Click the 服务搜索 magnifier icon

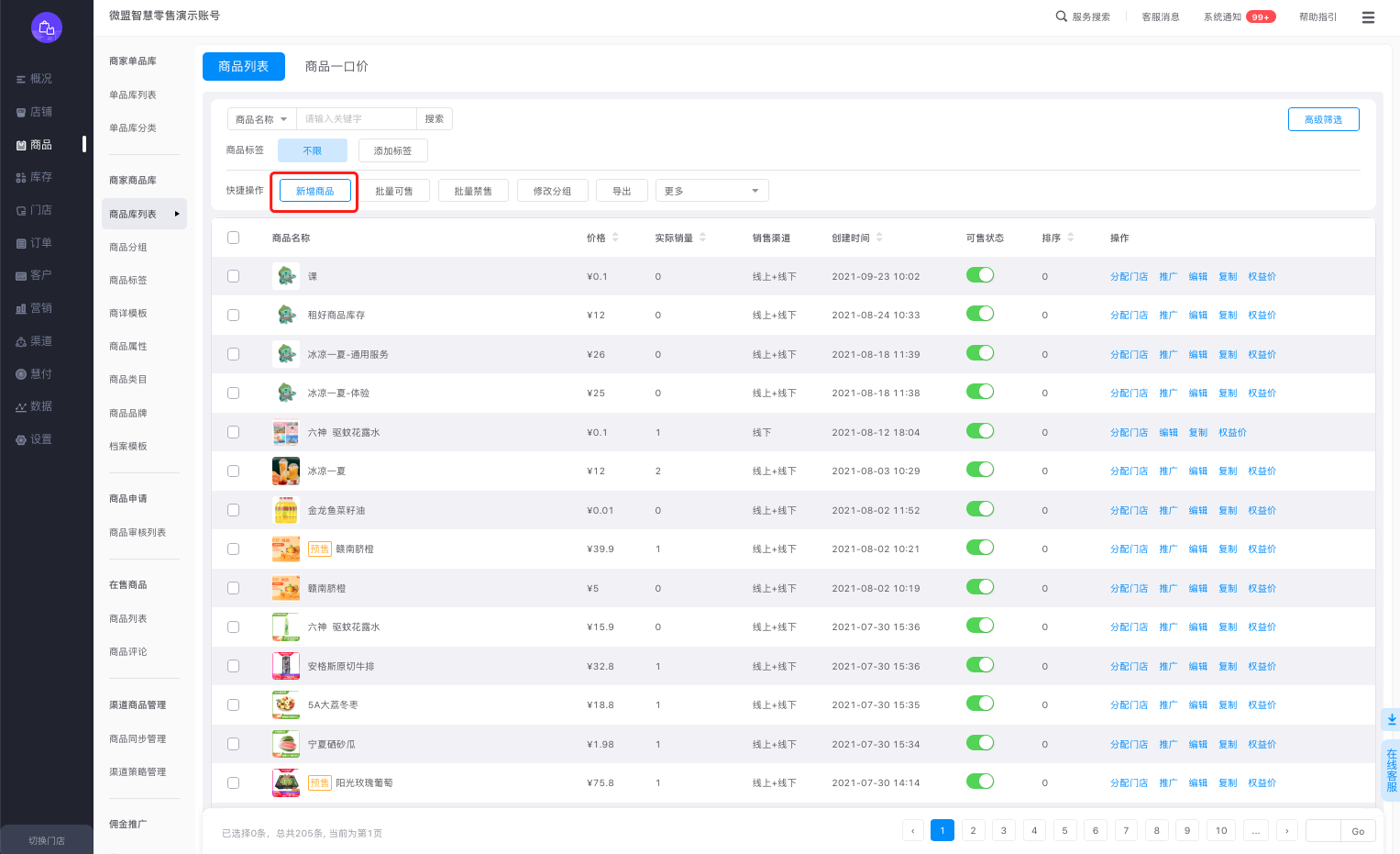pyautogui.click(x=1061, y=17)
